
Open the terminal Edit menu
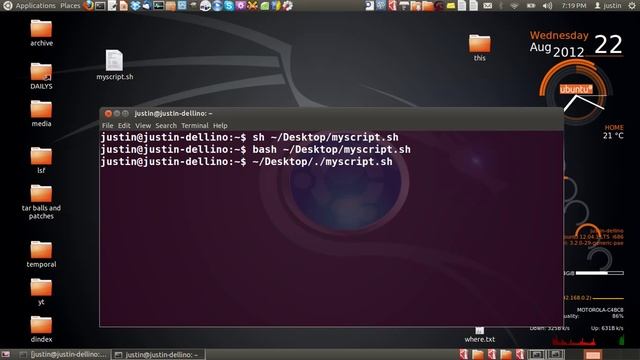click(124, 126)
